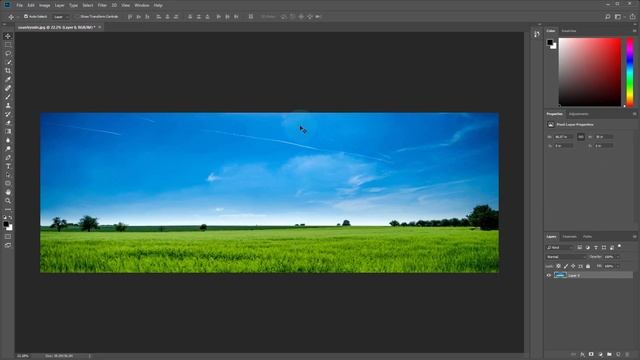This screenshot has height=360, width=640.
Task: Click the hue slider strip
Action: (x=630, y=72)
